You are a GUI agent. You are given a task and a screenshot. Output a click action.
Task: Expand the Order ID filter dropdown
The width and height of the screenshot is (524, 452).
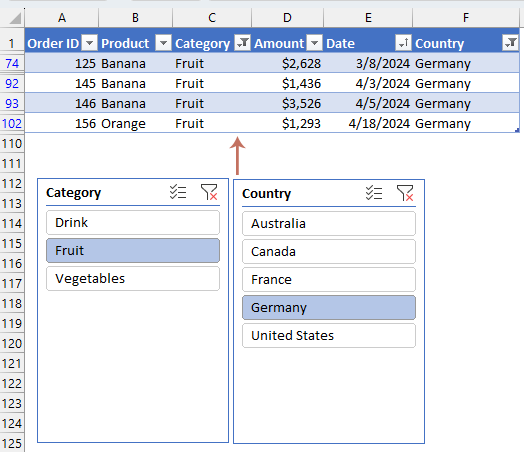click(89, 43)
